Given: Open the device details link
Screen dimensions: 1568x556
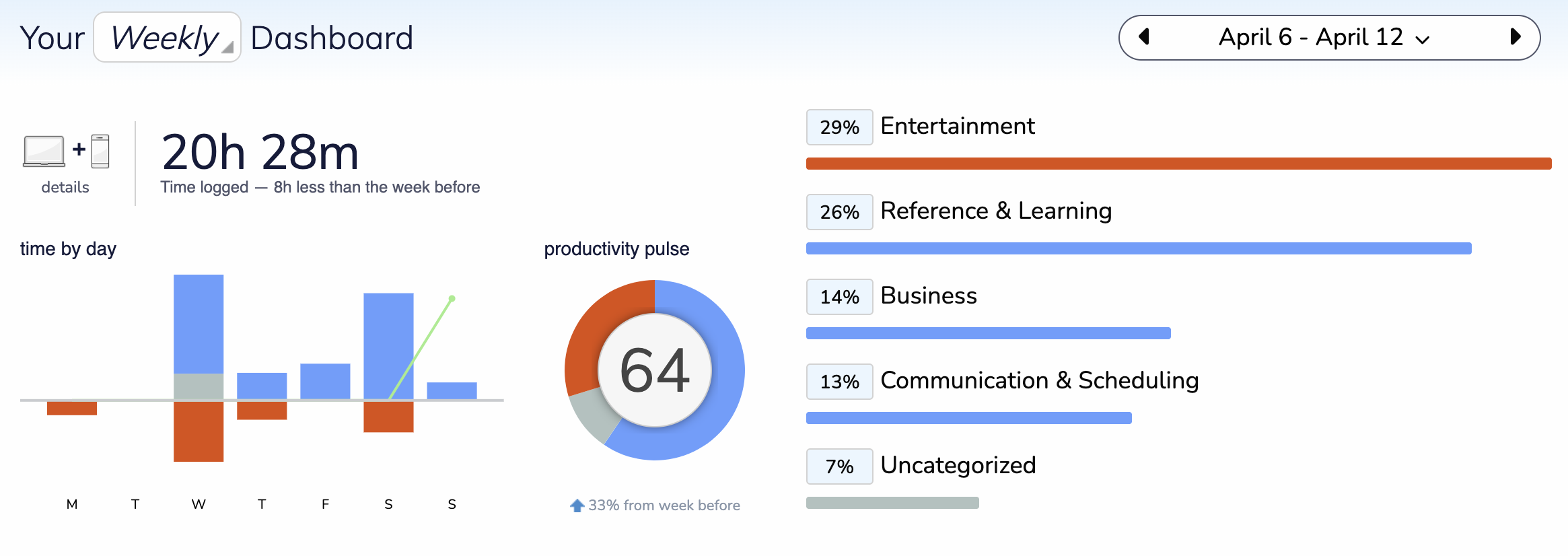Looking at the screenshot, I should coord(65,187).
